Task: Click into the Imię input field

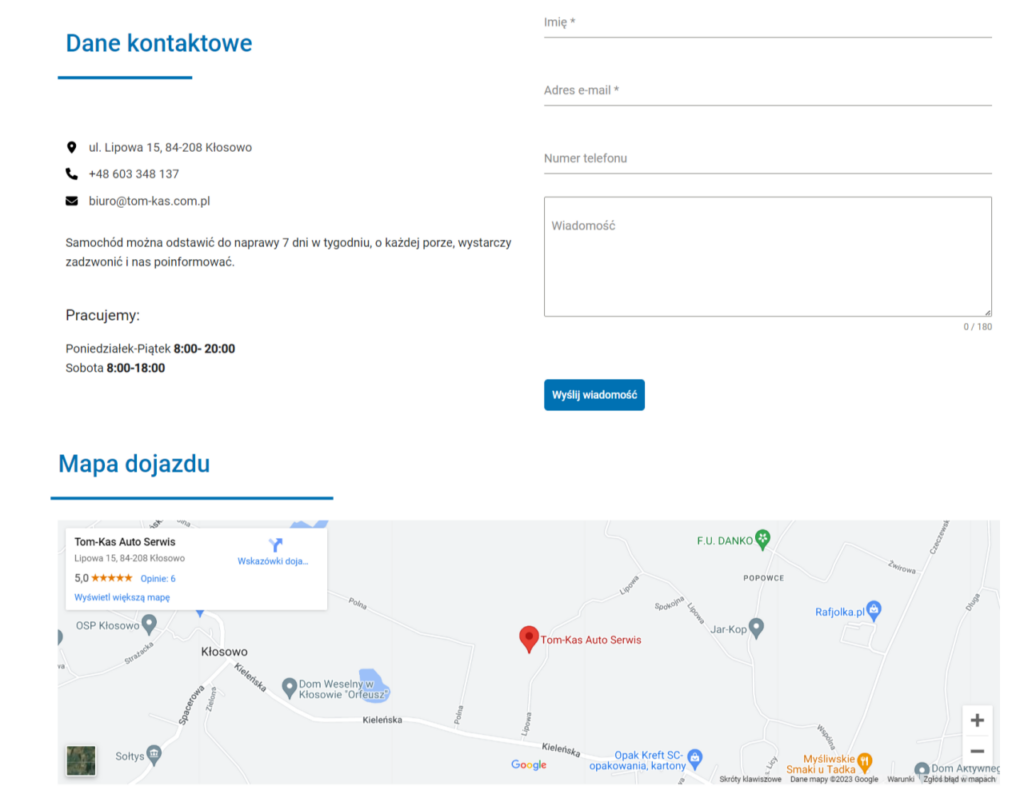Action: [x=767, y=22]
